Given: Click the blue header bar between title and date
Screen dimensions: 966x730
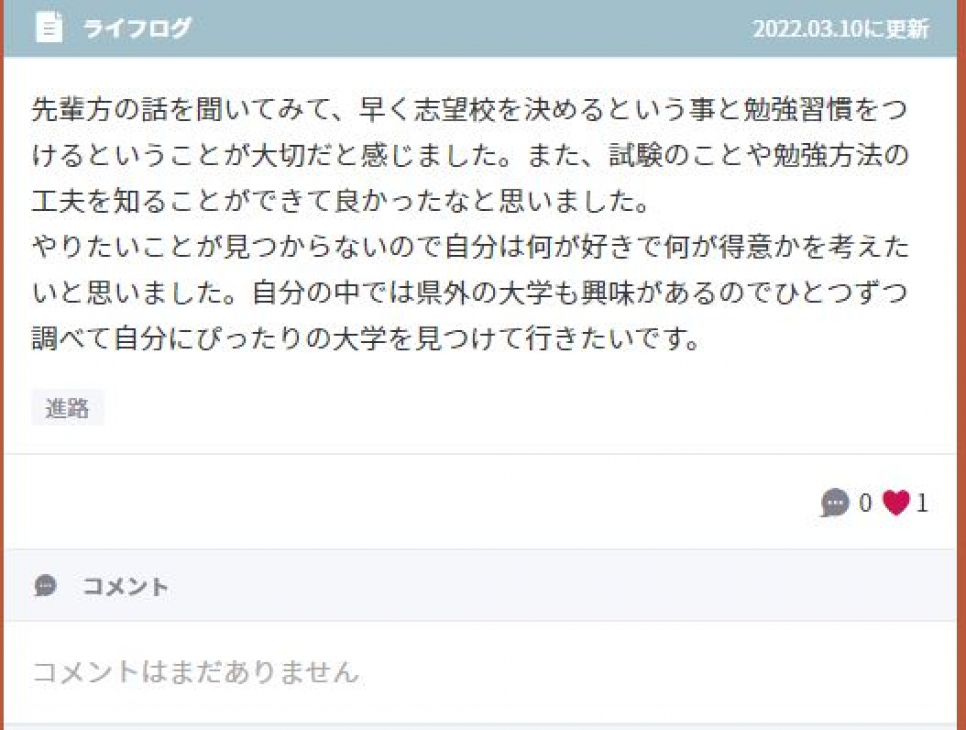Looking at the screenshot, I should point(471,28).
